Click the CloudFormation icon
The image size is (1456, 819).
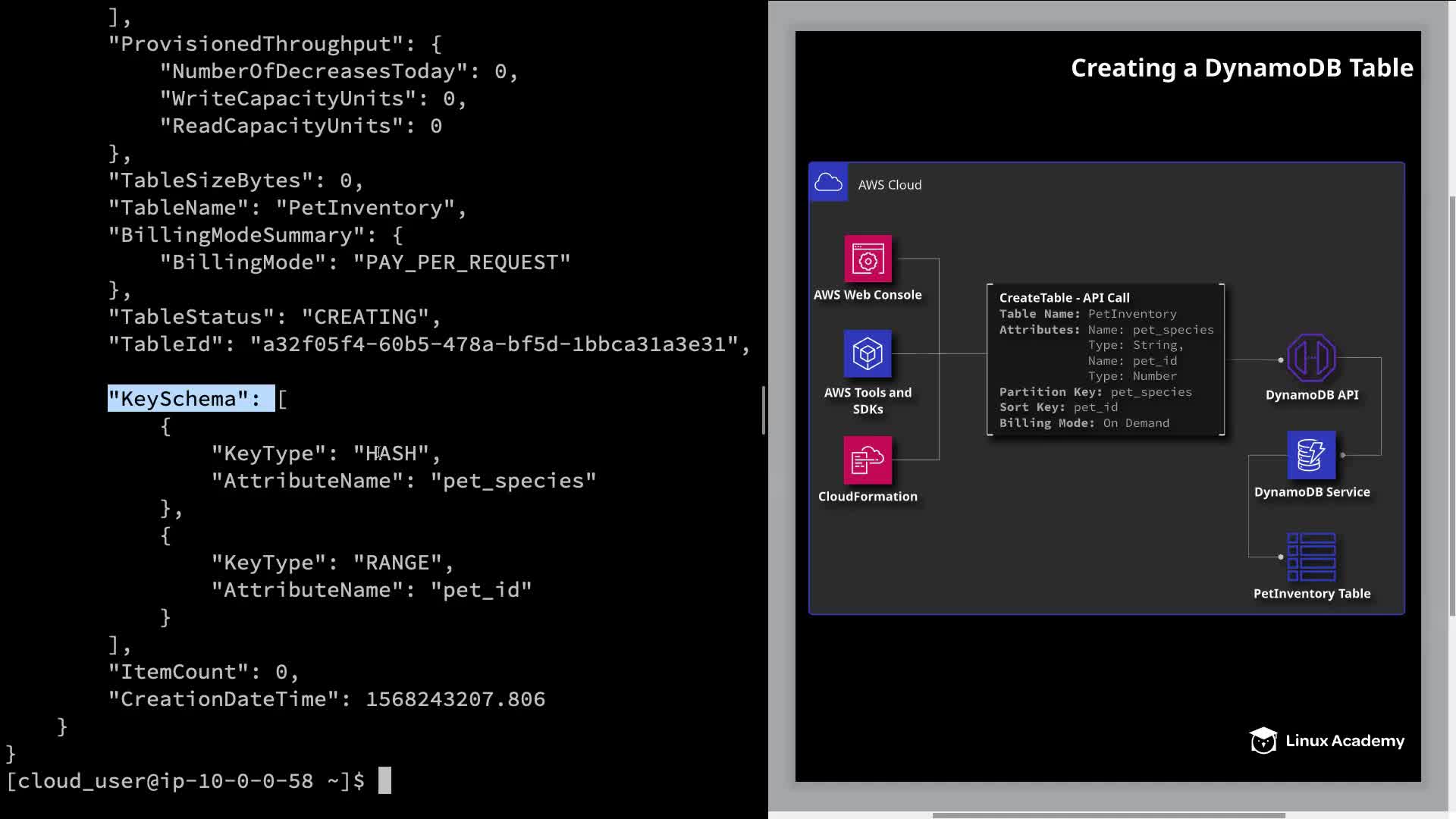point(868,460)
